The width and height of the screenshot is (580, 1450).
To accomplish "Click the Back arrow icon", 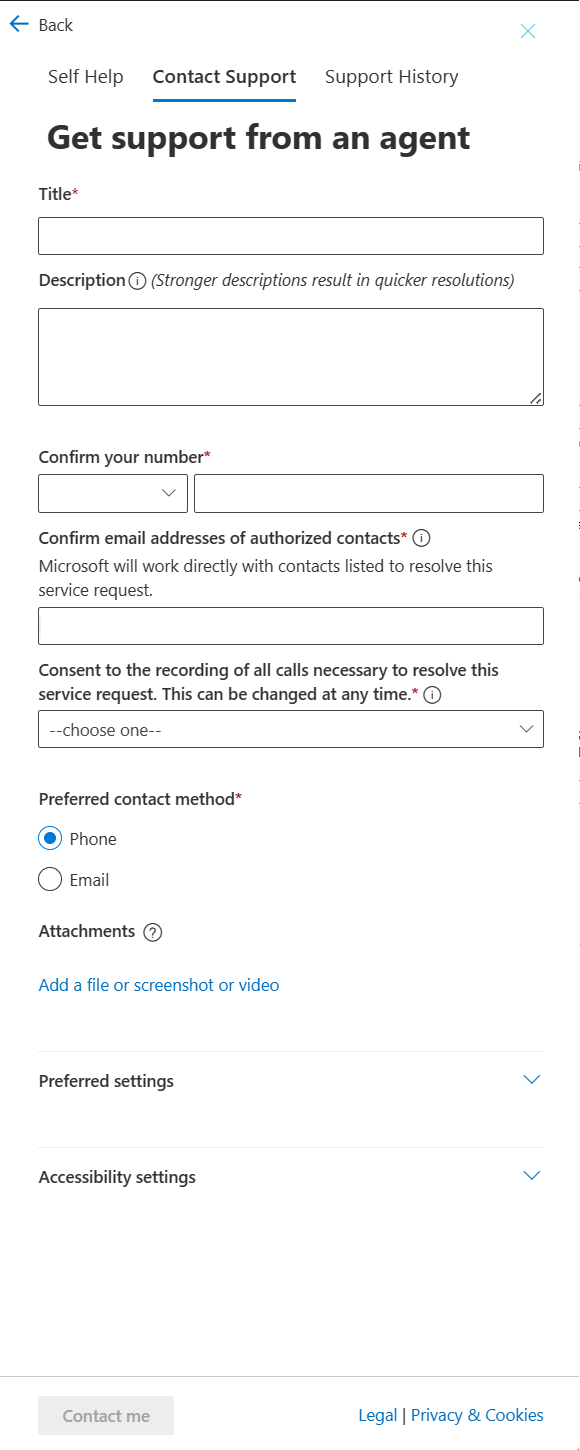I will point(19,25).
